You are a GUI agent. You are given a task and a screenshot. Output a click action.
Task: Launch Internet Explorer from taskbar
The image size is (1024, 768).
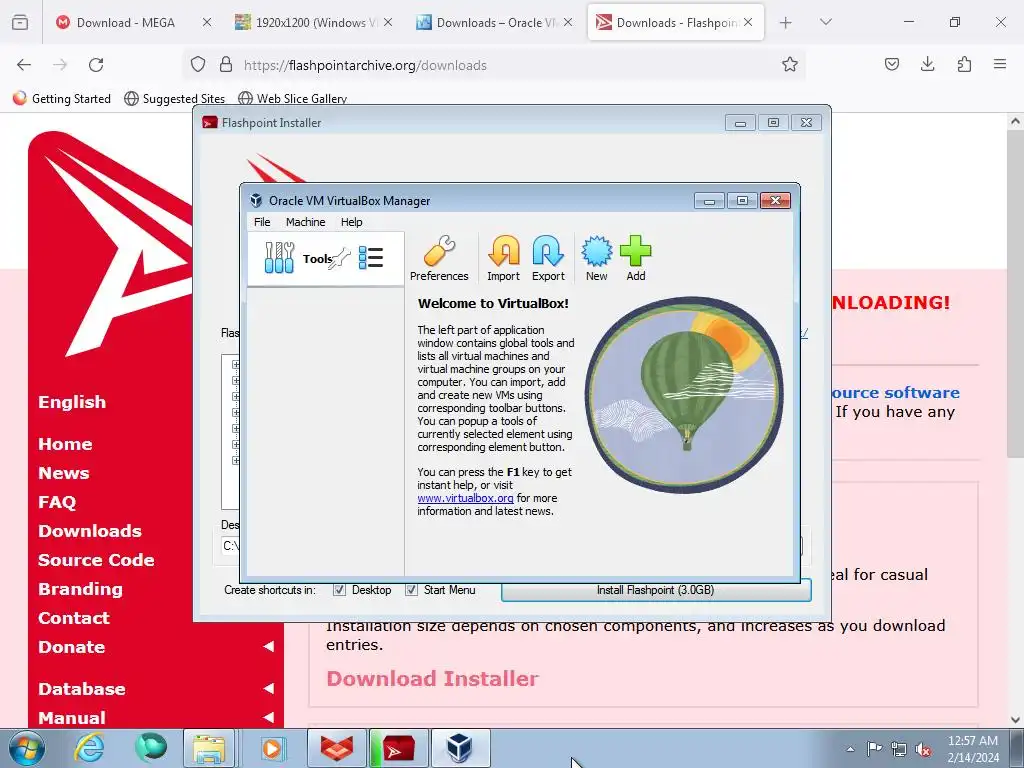(89, 748)
